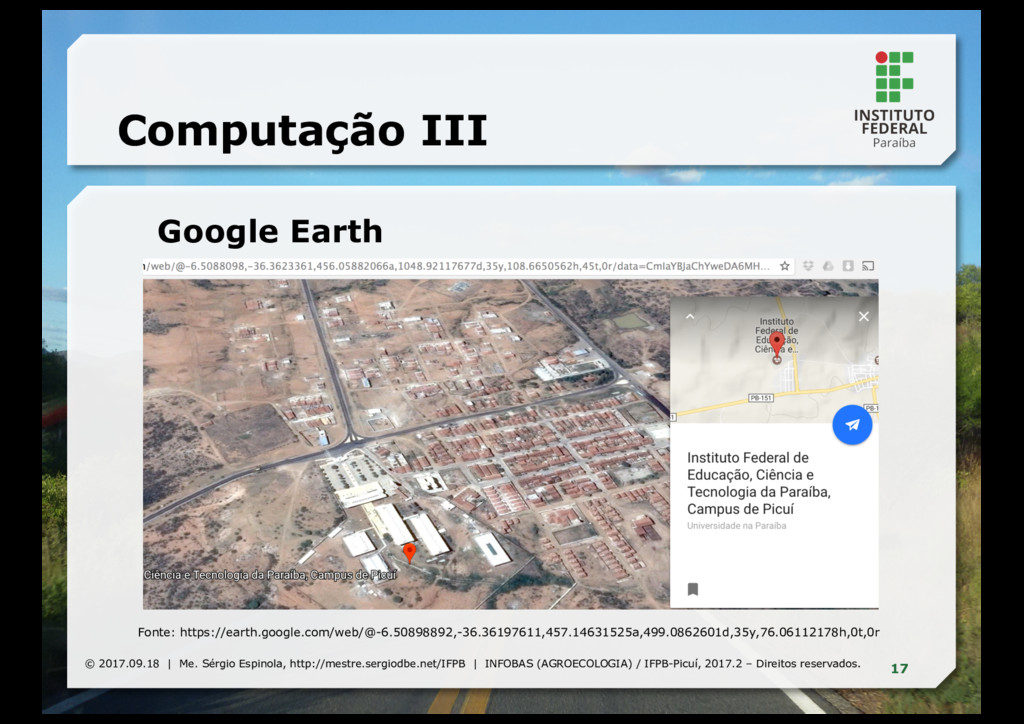The width and height of the screenshot is (1024, 724).
Task: Save place with the bookmark icon in card
Action: (x=693, y=590)
